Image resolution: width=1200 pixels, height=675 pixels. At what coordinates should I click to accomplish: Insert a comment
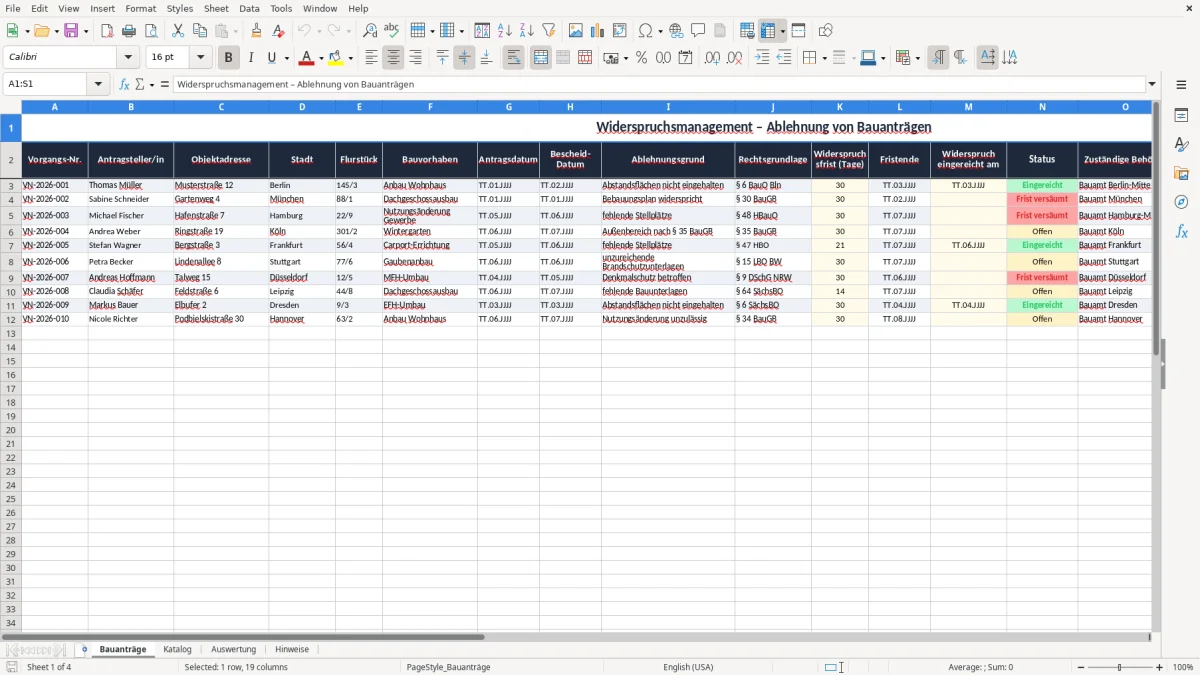click(x=698, y=31)
